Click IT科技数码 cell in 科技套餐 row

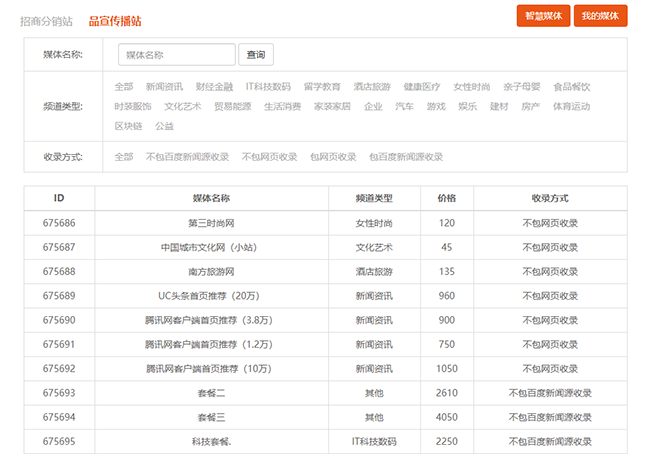(374, 442)
